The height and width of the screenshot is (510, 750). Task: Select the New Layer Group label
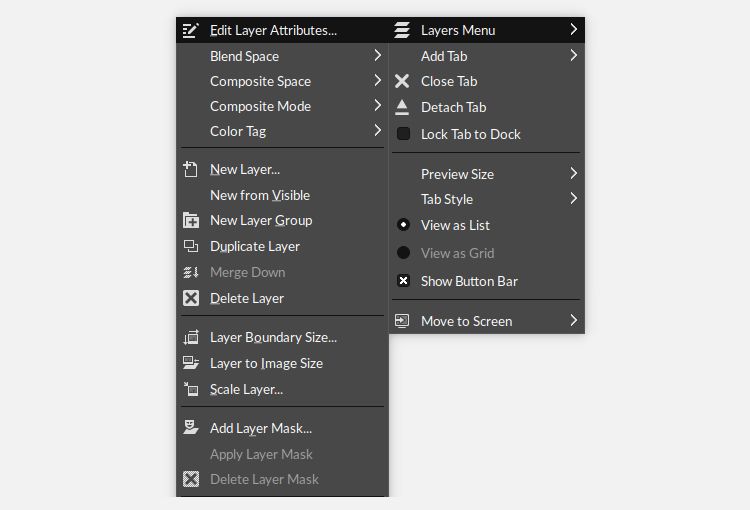click(x=261, y=221)
